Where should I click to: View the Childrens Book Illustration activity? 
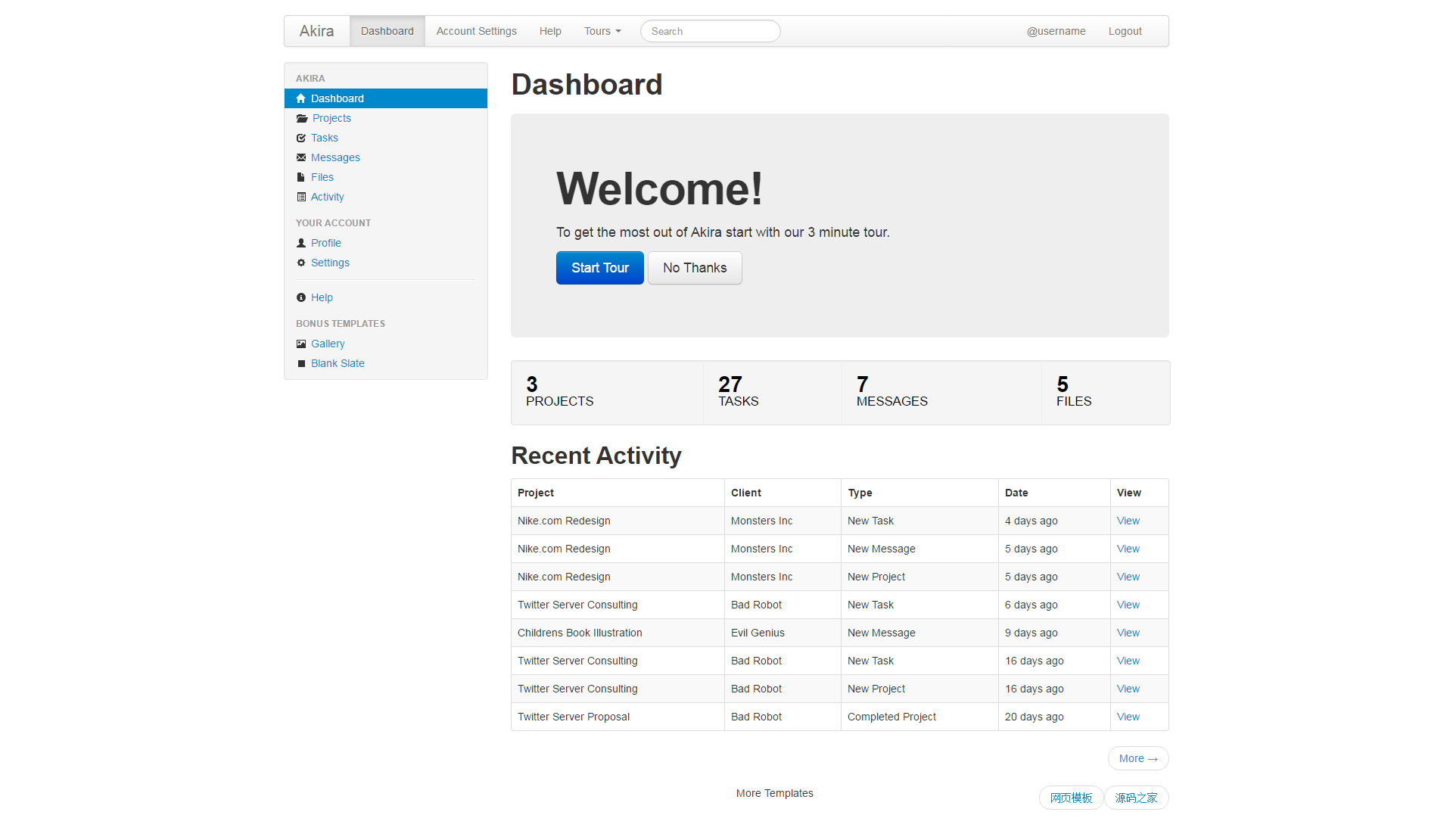coord(1128,633)
